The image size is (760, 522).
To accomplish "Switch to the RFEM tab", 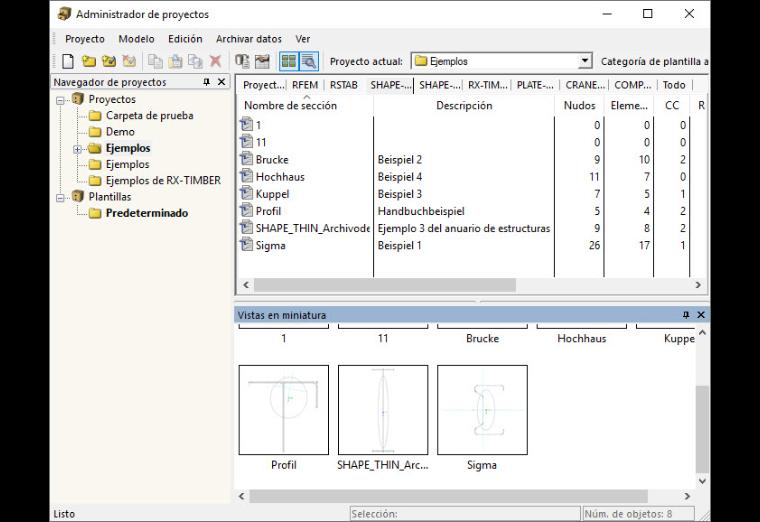I will 305,85.
